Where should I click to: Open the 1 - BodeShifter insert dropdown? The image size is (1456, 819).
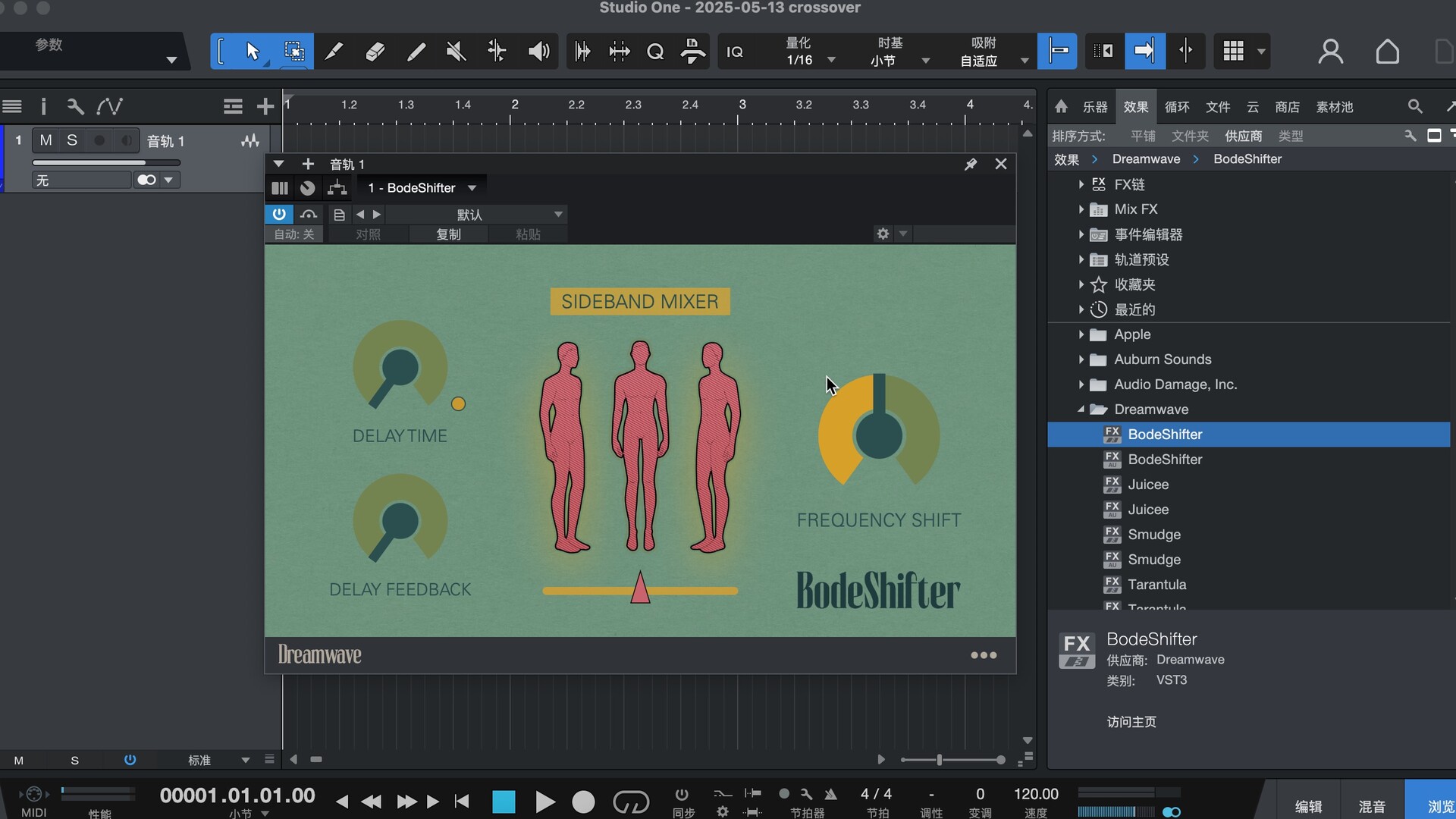click(422, 188)
